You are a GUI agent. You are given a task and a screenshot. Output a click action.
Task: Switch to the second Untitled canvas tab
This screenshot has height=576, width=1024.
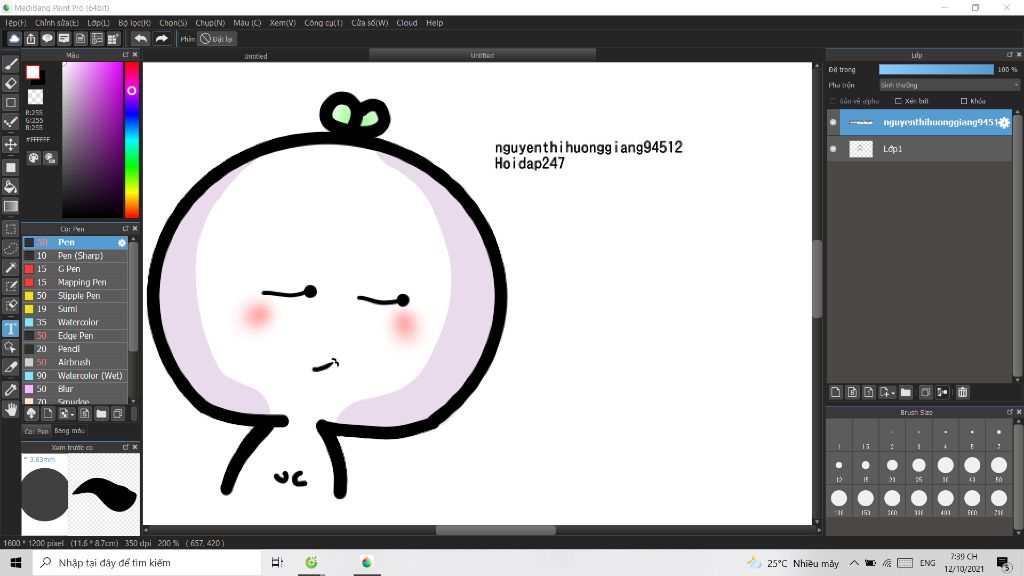482,56
